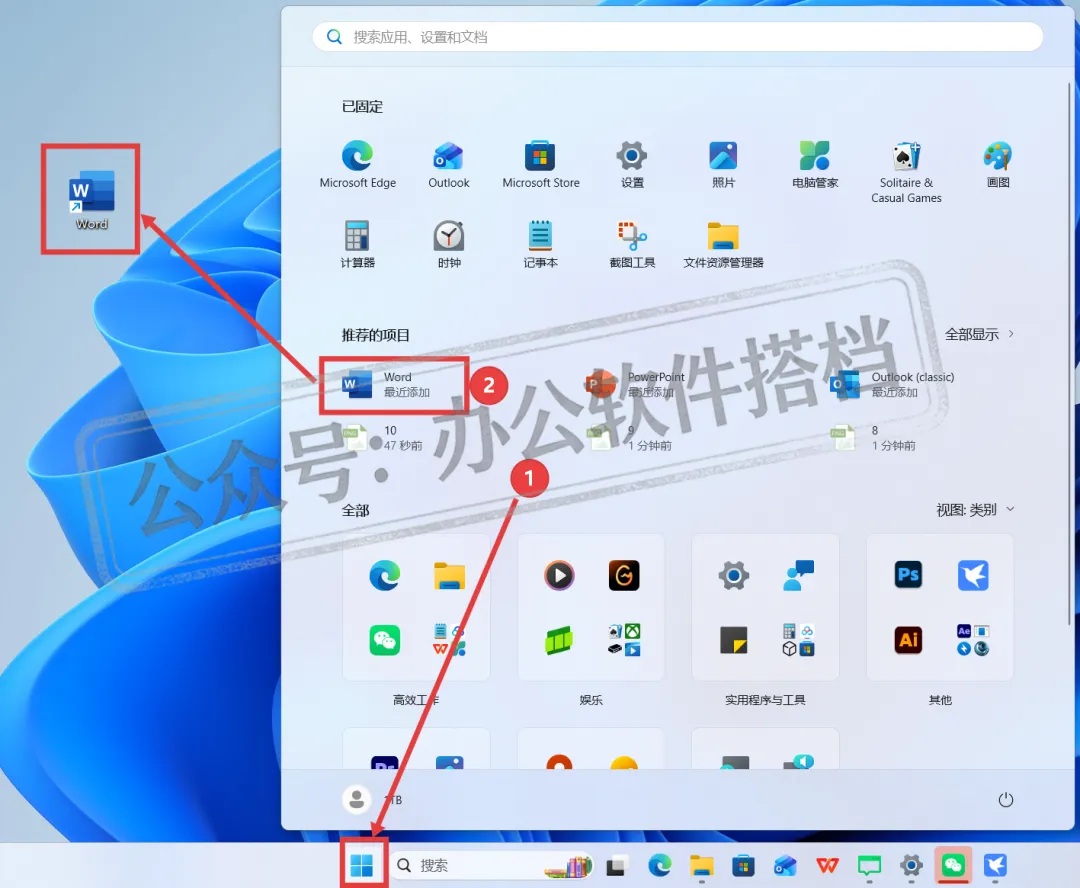The width and height of the screenshot is (1080, 888).
Task: Open File Explorer in 高效工作 group
Action: [x=449, y=575]
